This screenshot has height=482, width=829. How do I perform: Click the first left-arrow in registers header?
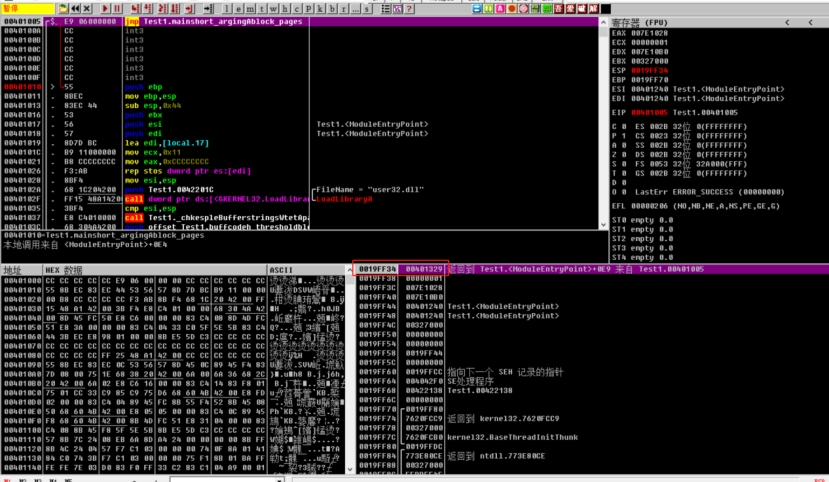point(787,22)
